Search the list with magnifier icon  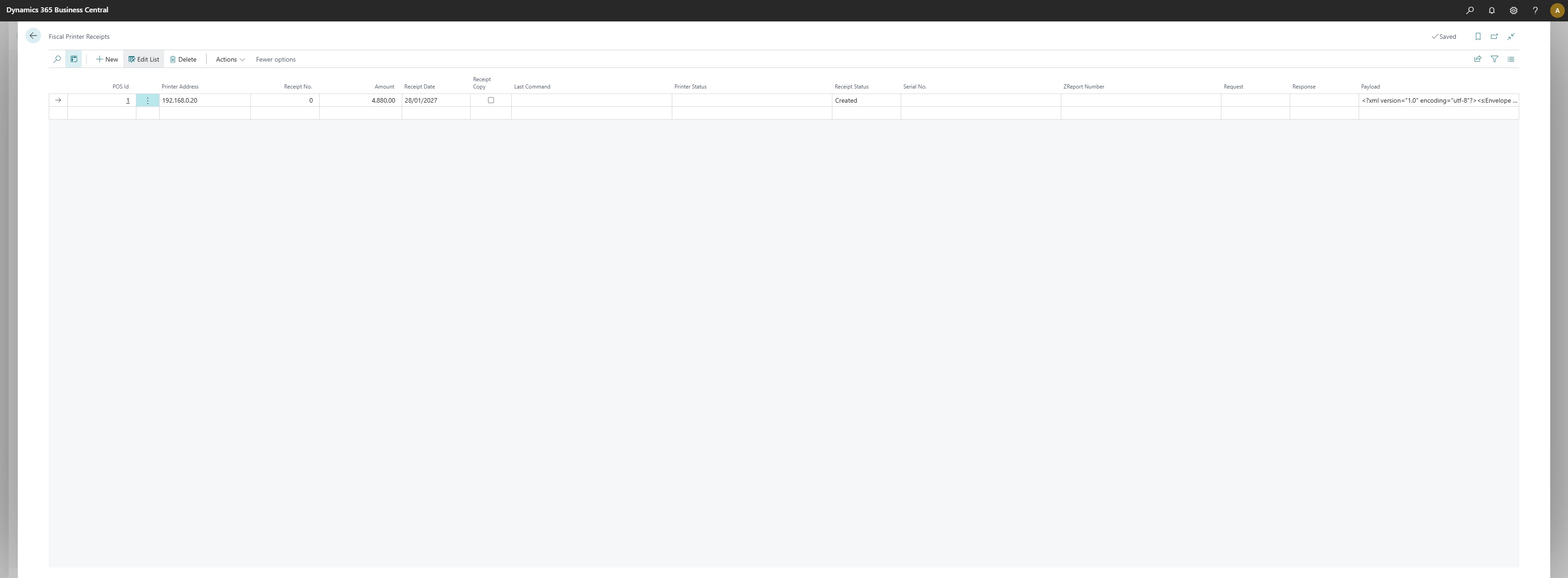click(57, 59)
